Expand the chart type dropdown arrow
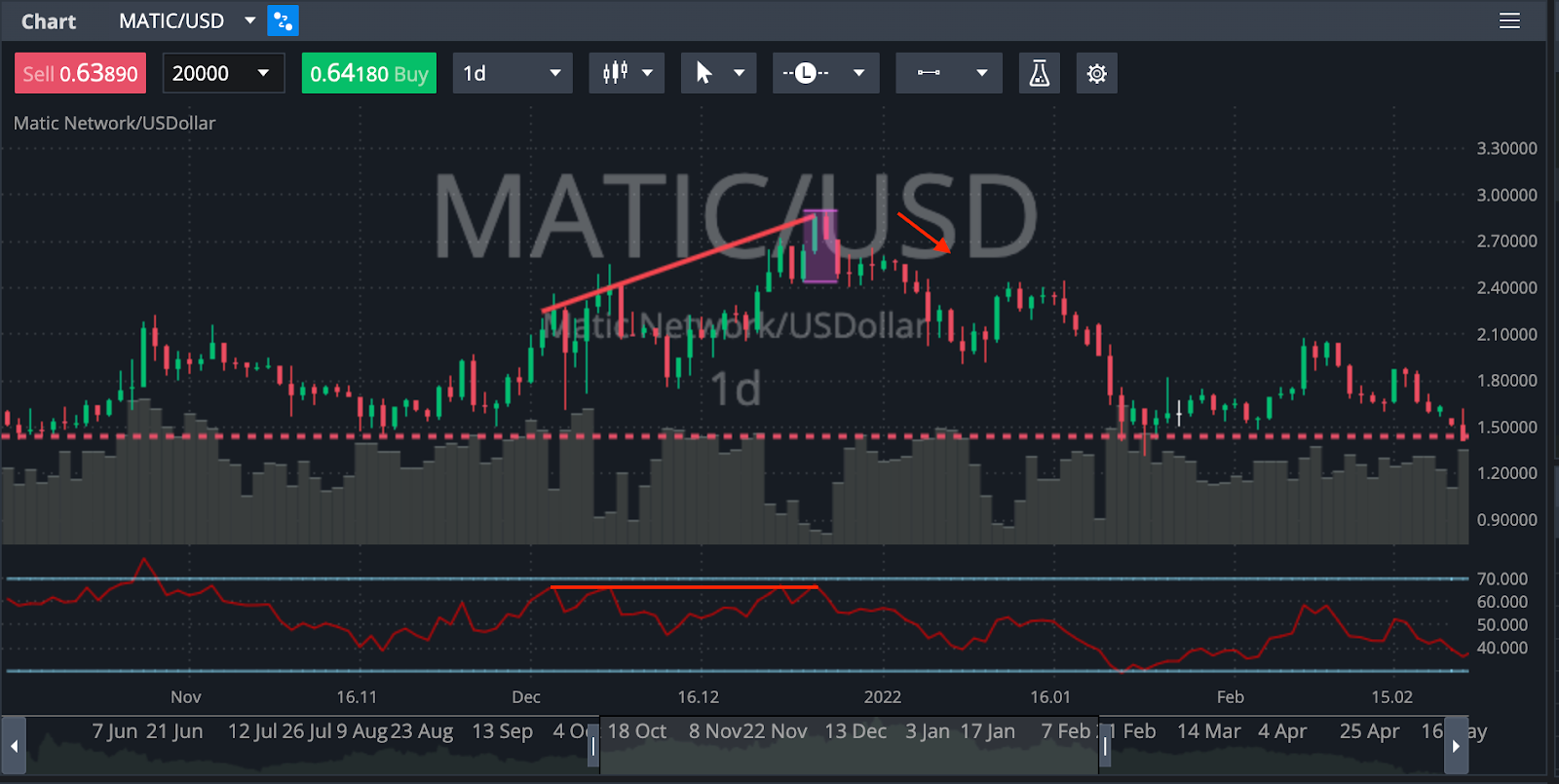This screenshot has width=1559, height=784. coord(647,73)
